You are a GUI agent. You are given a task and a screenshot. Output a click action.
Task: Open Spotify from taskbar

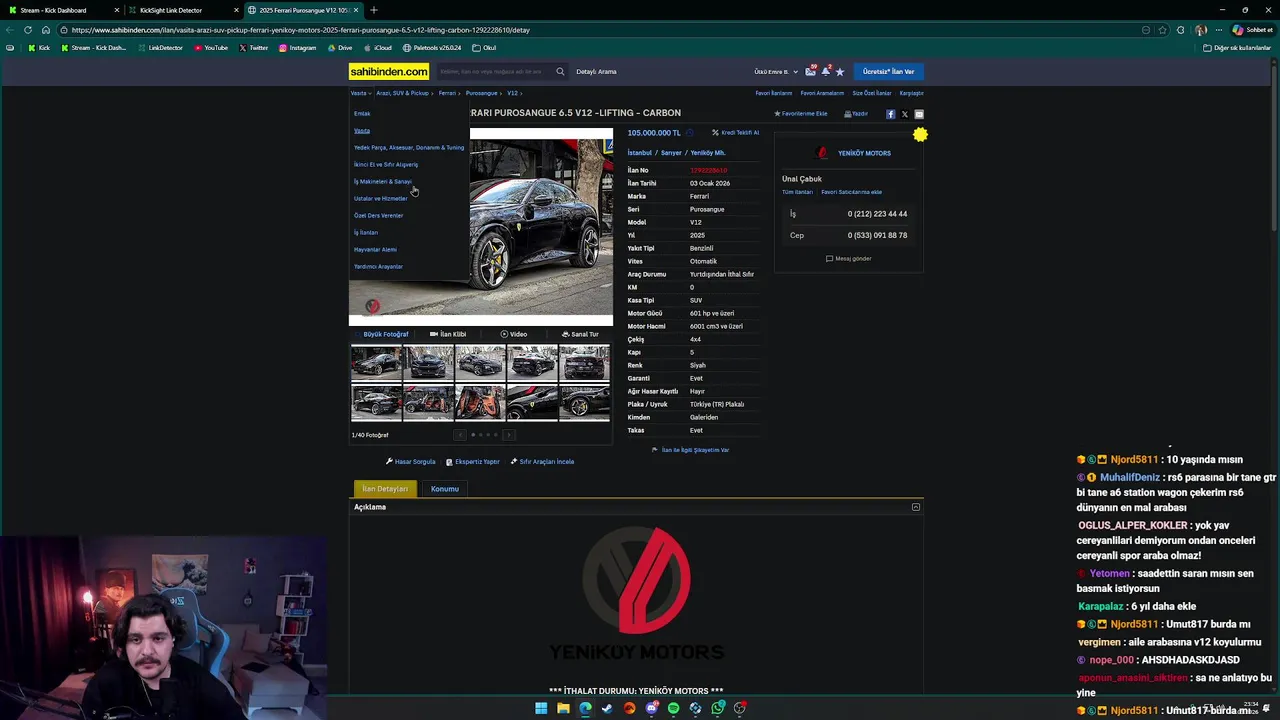[x=673, y=708]
